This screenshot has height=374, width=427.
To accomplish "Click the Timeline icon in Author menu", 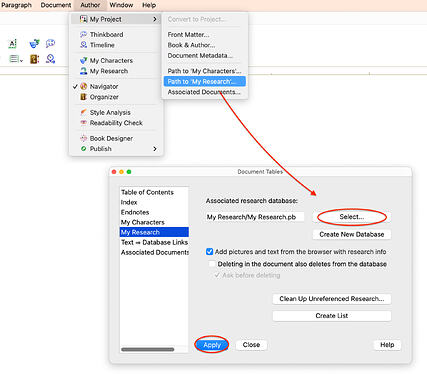I will (84, 45).
